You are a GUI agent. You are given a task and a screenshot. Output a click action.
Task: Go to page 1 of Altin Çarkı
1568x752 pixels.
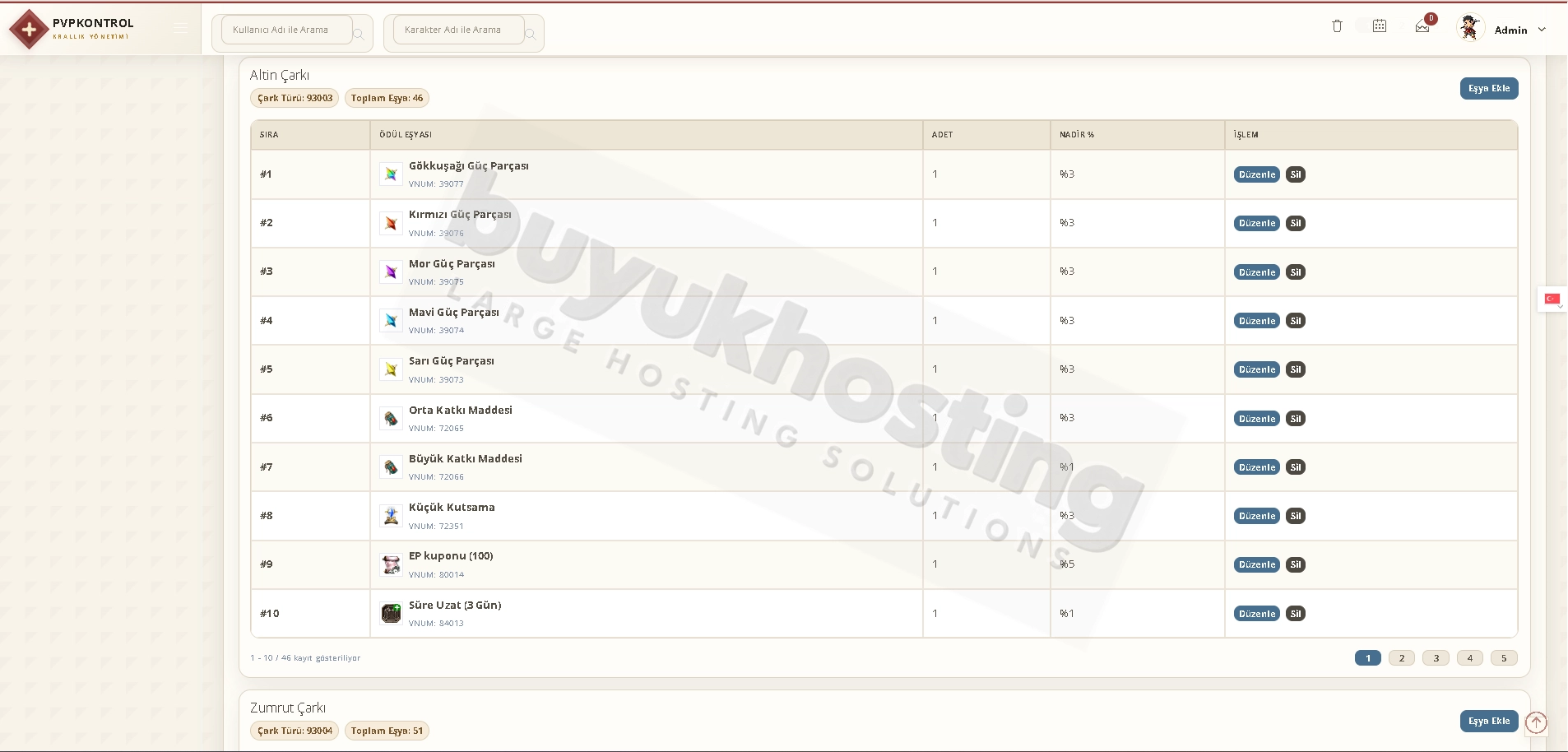[1368, 658]
